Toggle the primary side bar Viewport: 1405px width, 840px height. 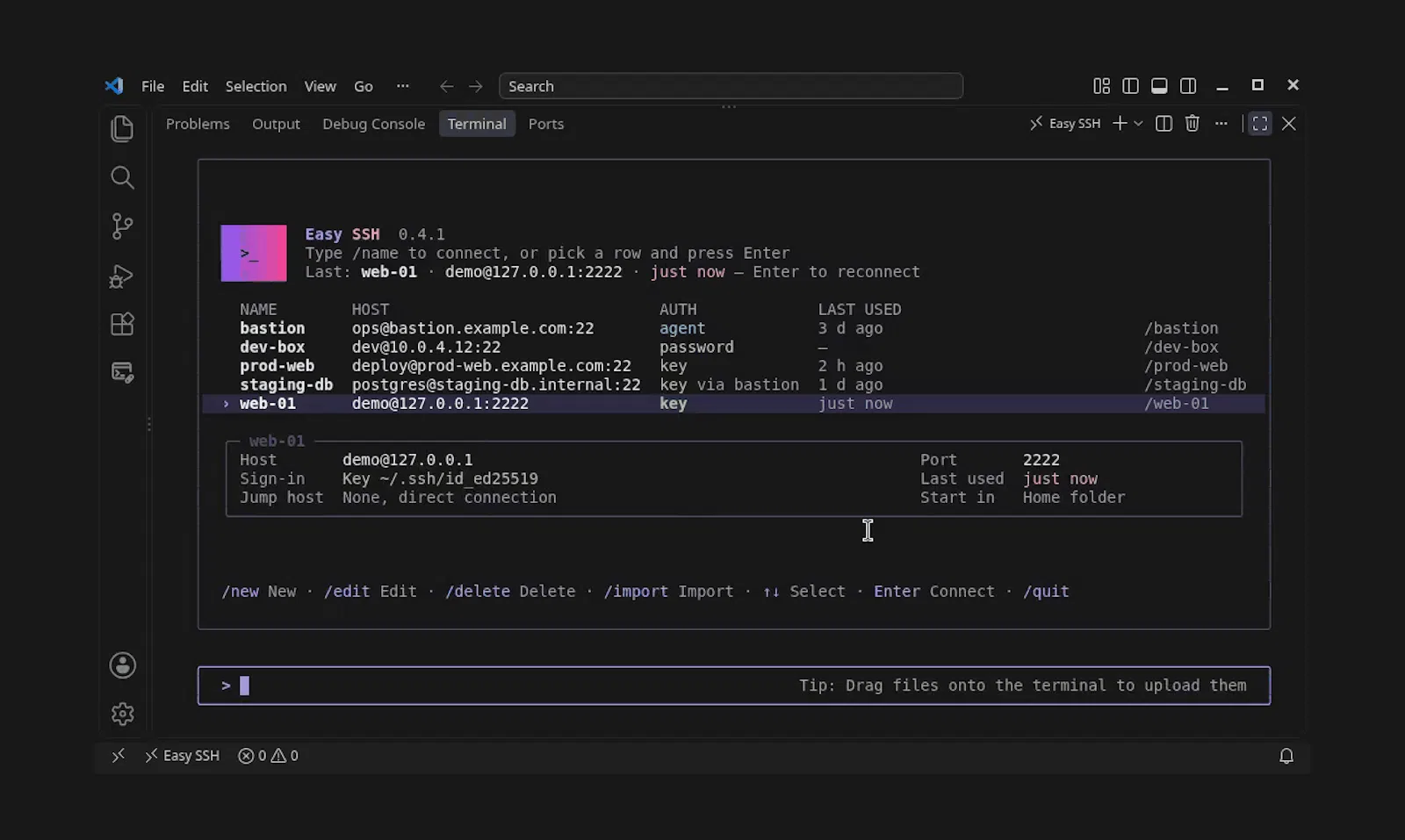1130,86
